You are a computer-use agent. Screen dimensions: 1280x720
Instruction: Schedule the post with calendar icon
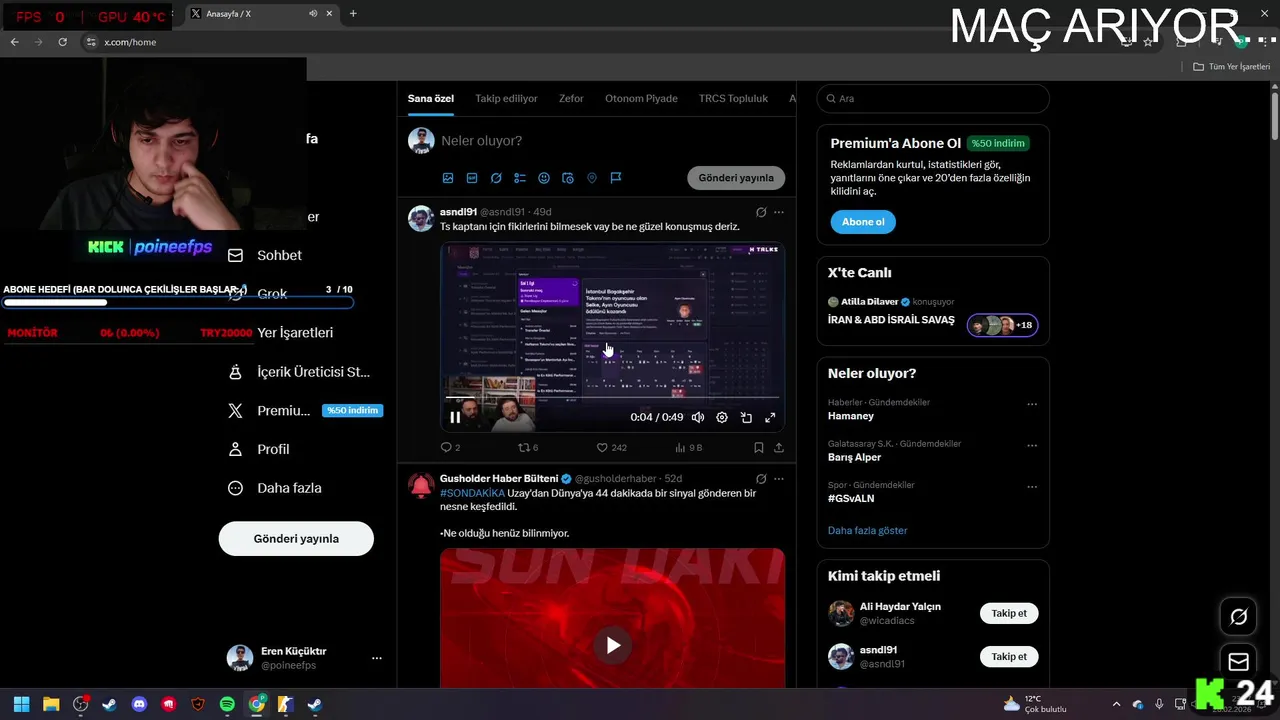568,178
